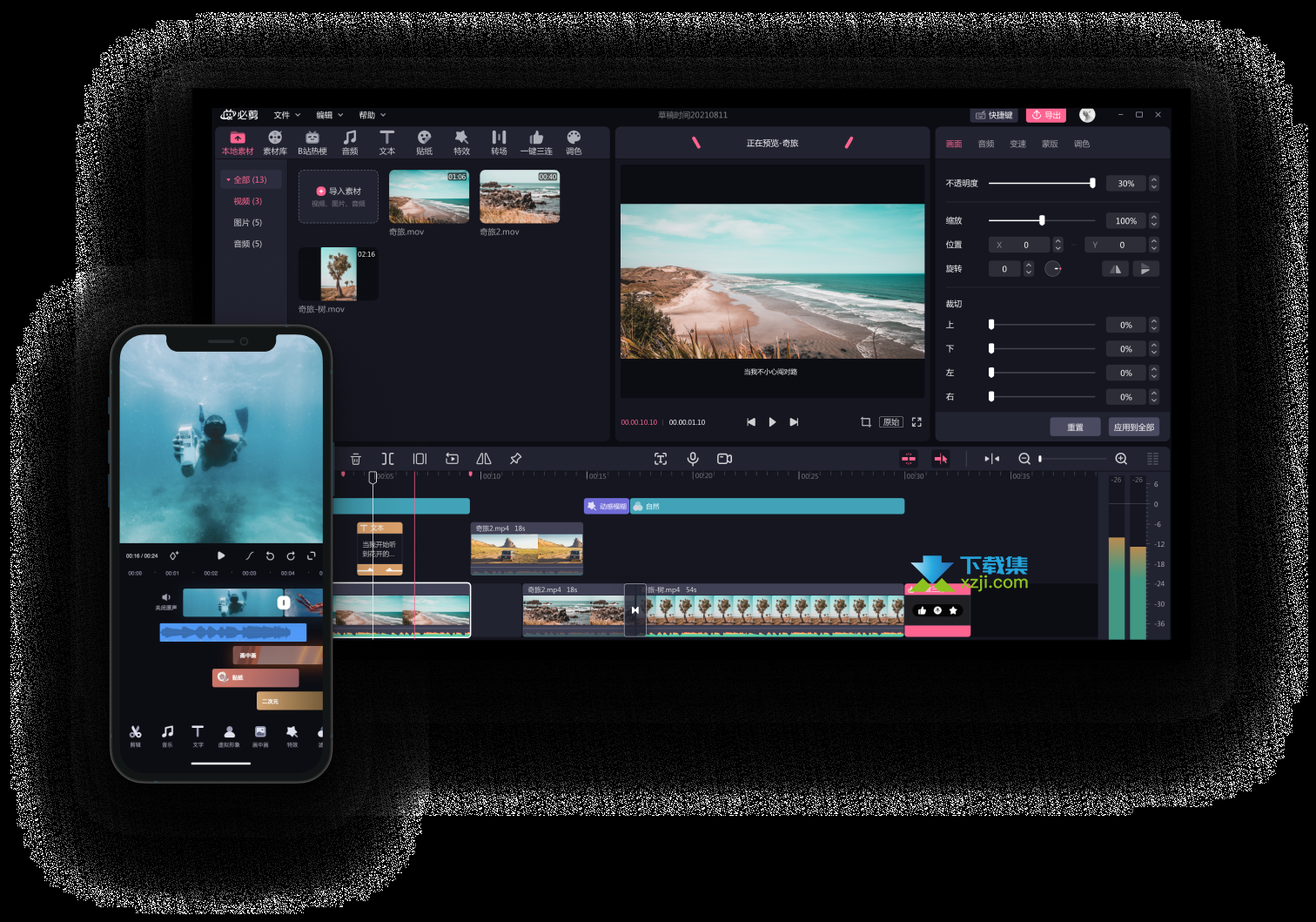Click the split clip icon in timeline toolbar
The height and width of the screenshot is (922, 1316).
pyautogui.click(x=387, y=459)
